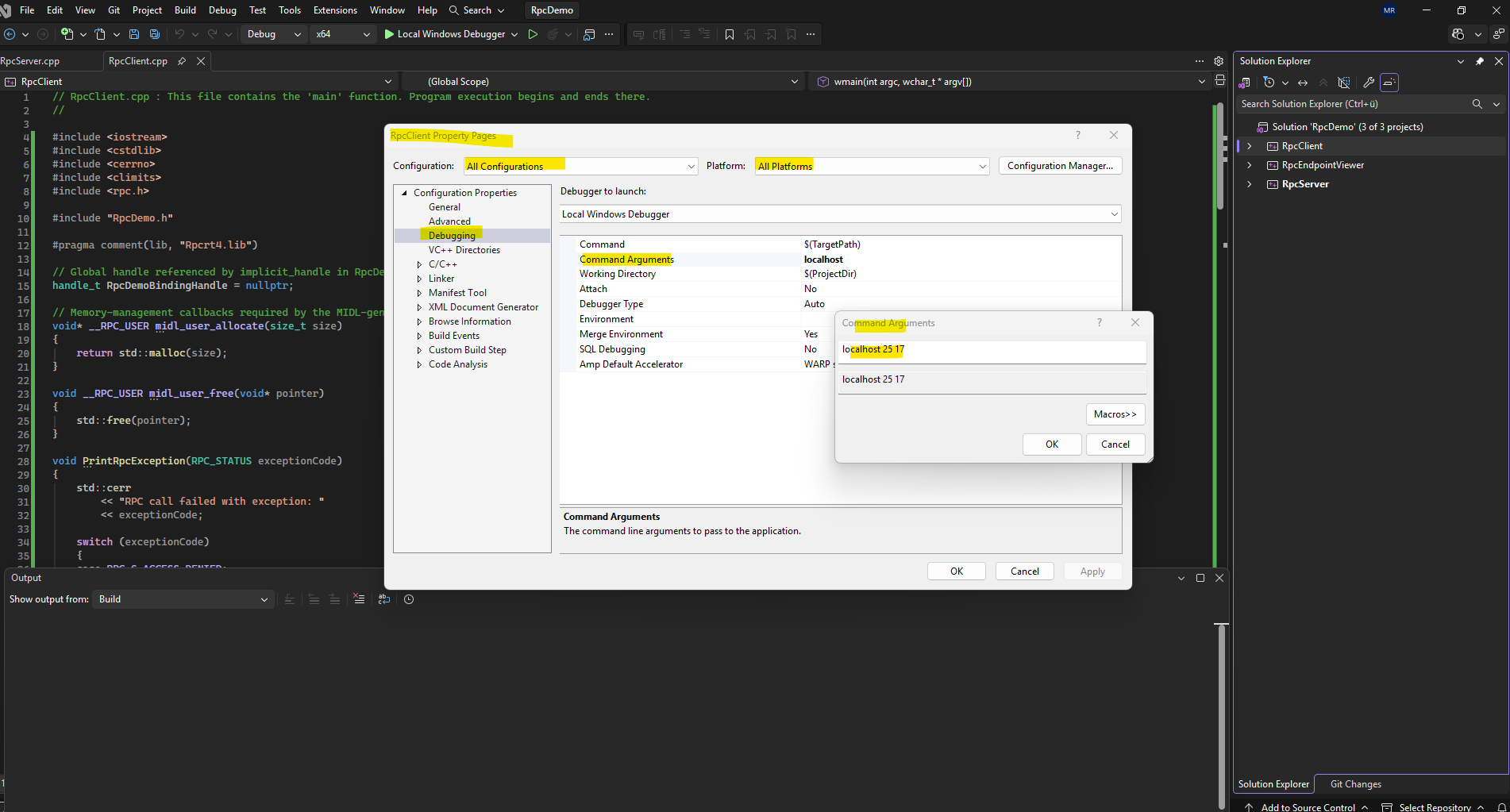
Task: Open the All Platforms dropdown
Action: (x=872, y=166)
